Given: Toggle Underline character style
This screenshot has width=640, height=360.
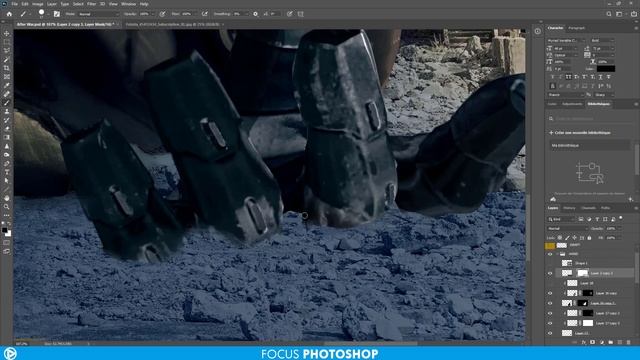Looking at the screenshot, I should 600,77.
